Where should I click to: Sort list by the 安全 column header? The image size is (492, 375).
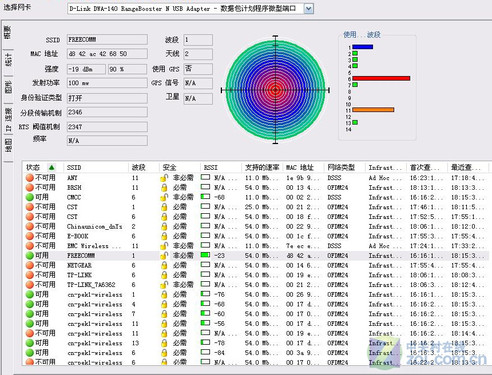click(169, 167)
